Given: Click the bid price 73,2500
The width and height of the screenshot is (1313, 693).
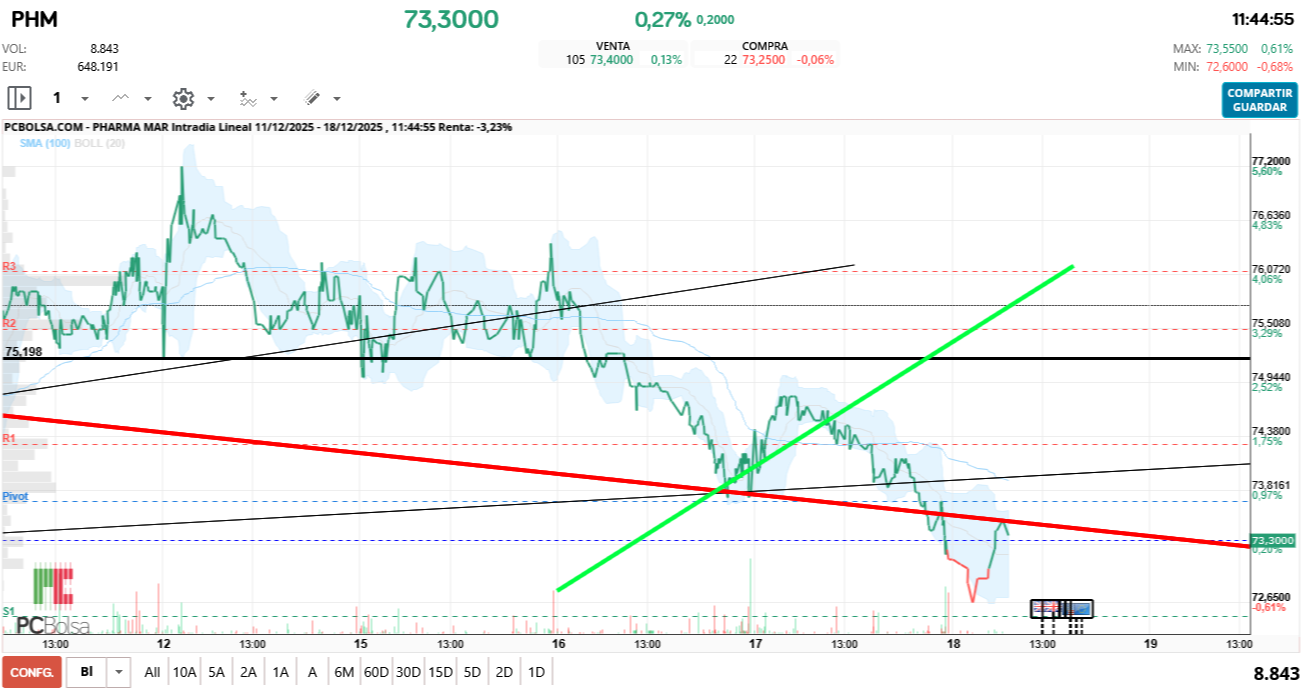Looking at the screenshot, I should (x=764, y=60).
